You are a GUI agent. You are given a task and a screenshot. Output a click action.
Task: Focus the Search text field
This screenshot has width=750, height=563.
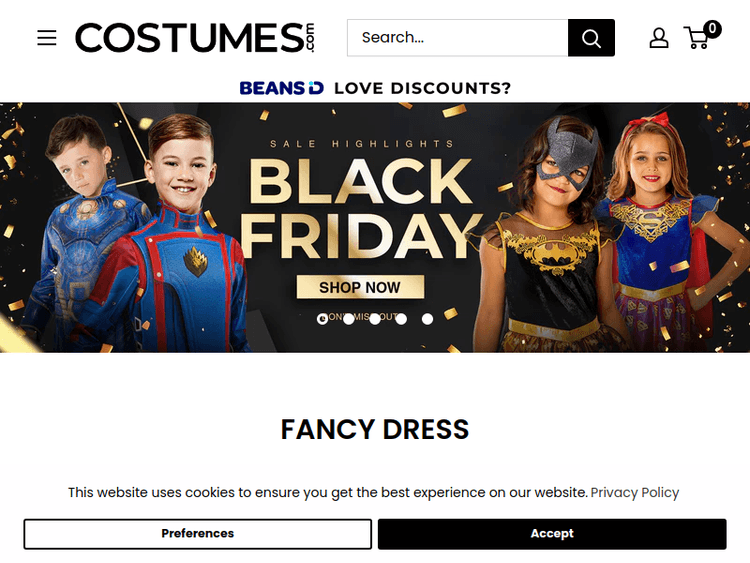(x=457, y=38)
